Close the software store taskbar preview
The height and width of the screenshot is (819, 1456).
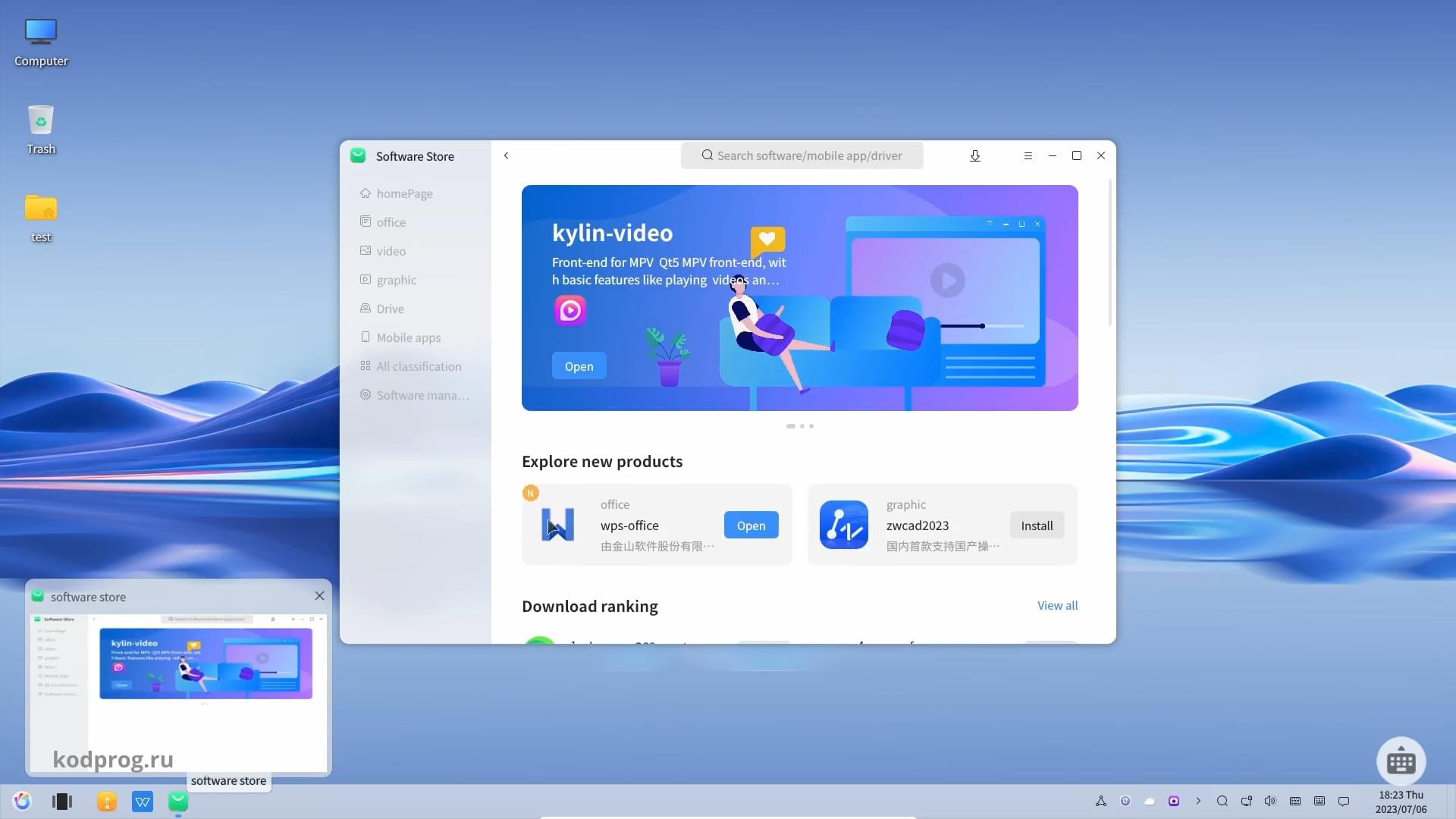319,596
